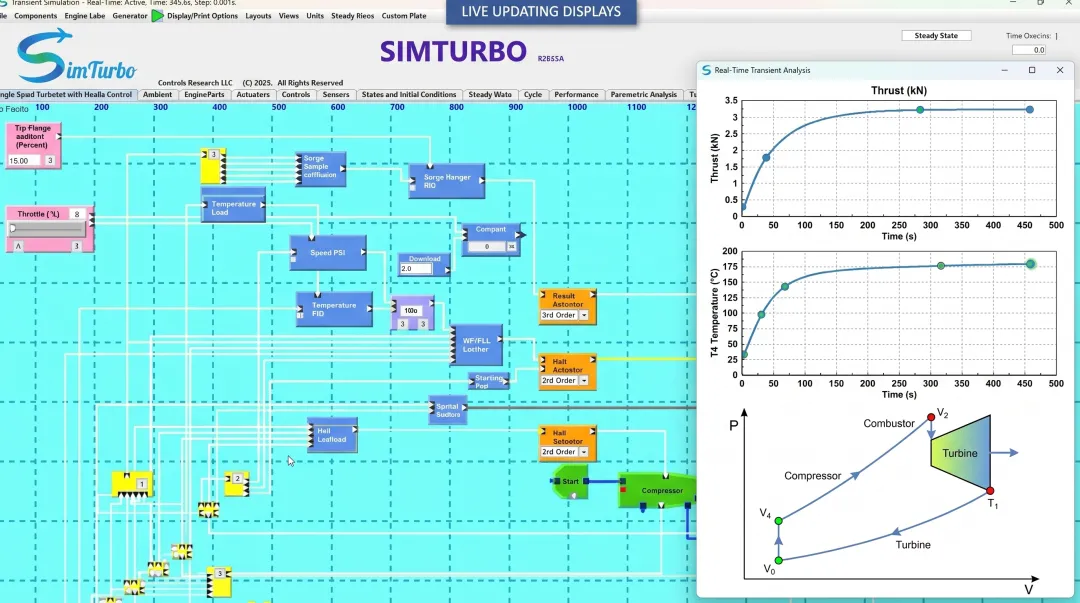Open the Views menu
Screen dimensions: 1080x603
pyautogui.click(x=289, y=16)
